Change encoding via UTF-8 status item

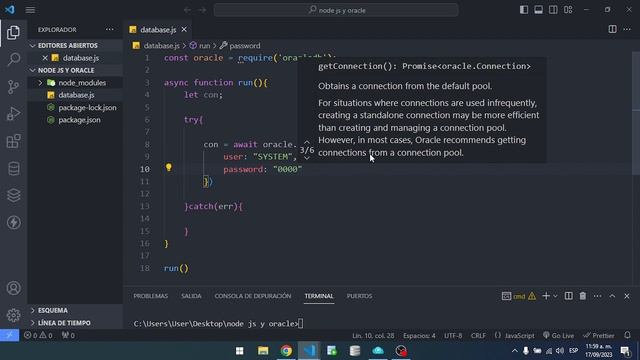click(453, 336)
